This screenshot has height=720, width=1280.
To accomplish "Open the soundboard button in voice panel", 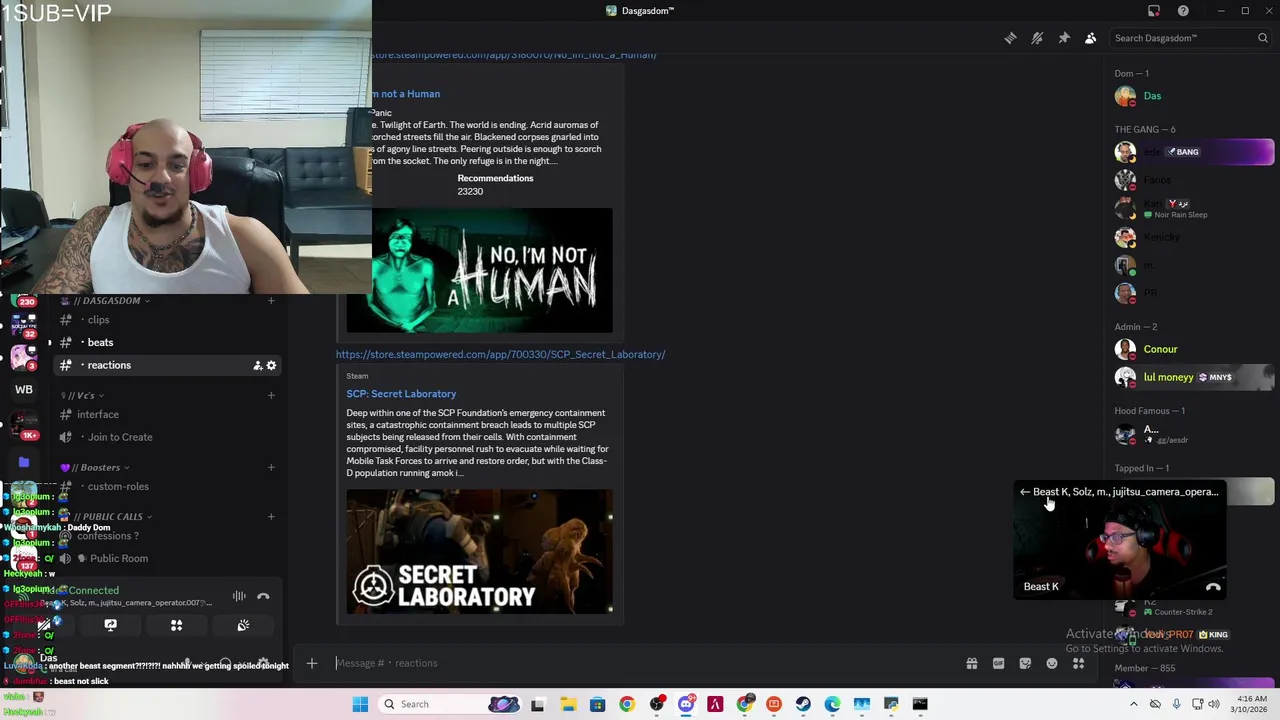I will tap(243, 626).
